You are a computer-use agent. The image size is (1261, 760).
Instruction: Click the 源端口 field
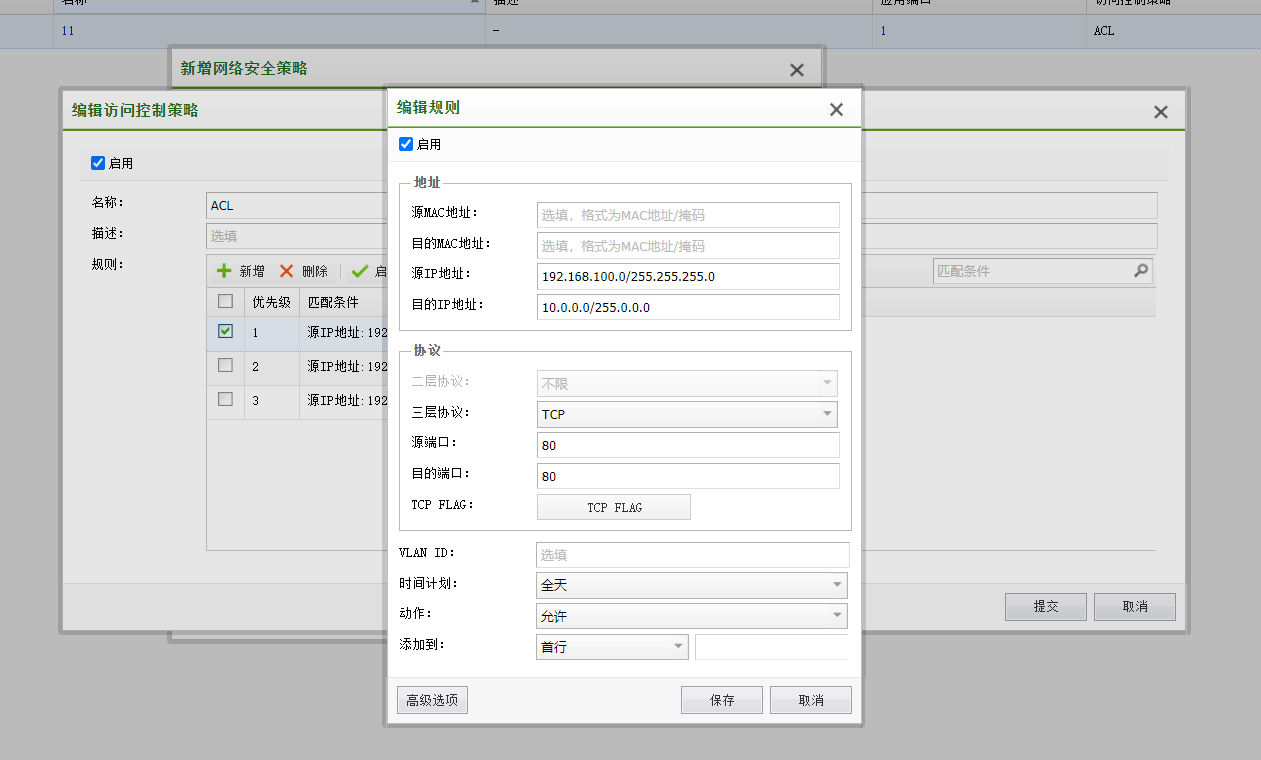[x=688, y=445]
